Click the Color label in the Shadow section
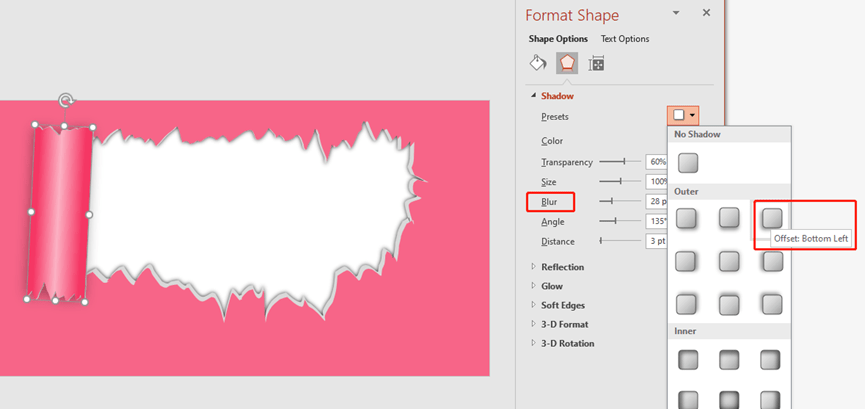Viewport: 865px width, 409px height. coord(552,141)
